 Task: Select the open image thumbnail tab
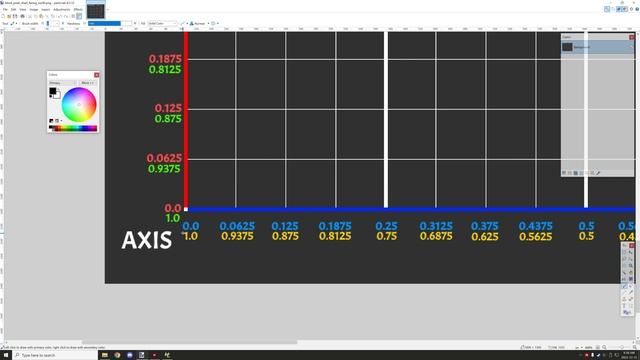pos(96,11)
